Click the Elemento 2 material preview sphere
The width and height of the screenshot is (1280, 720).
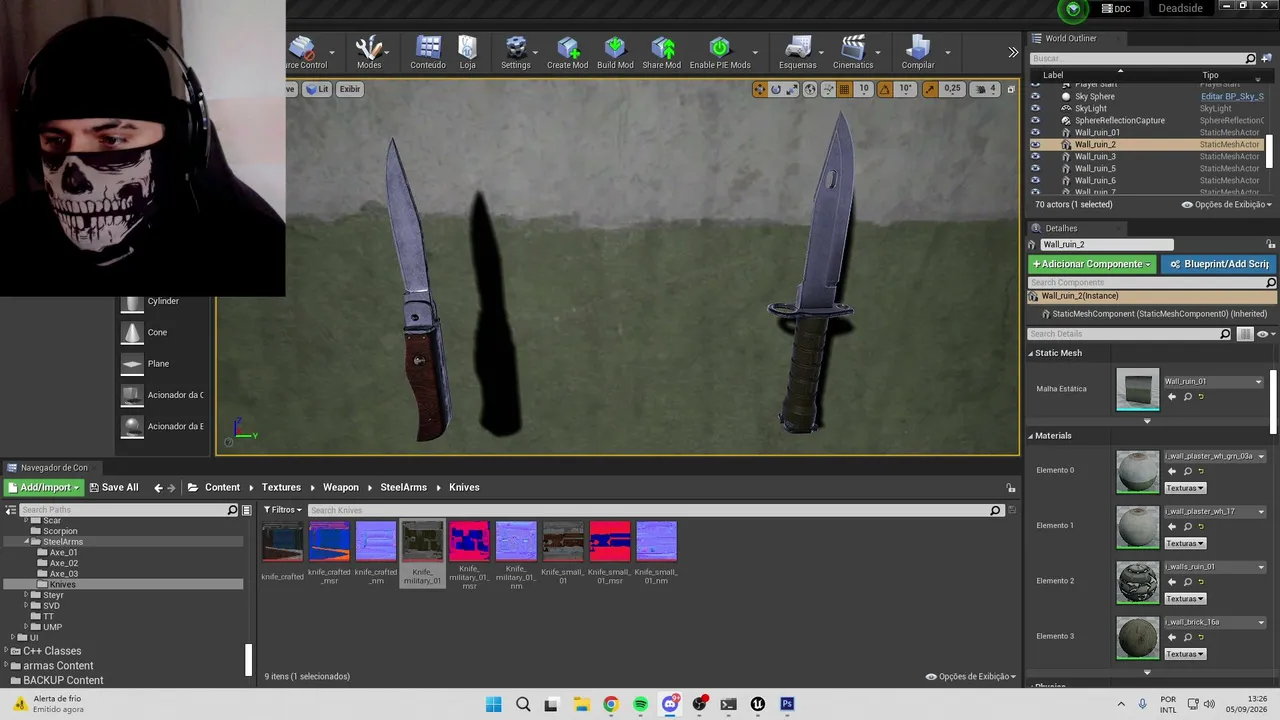(1138, 582)
